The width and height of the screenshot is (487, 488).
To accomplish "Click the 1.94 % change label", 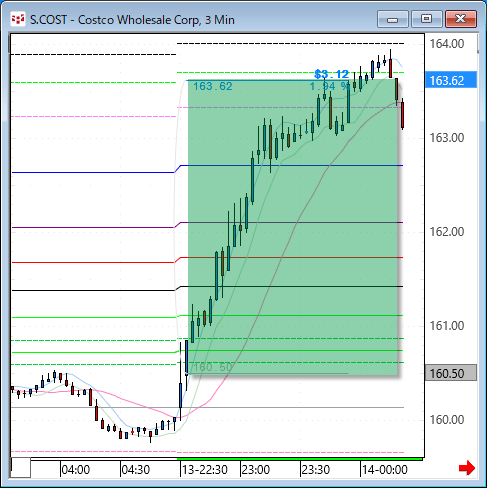I will [x=329, y=86].
